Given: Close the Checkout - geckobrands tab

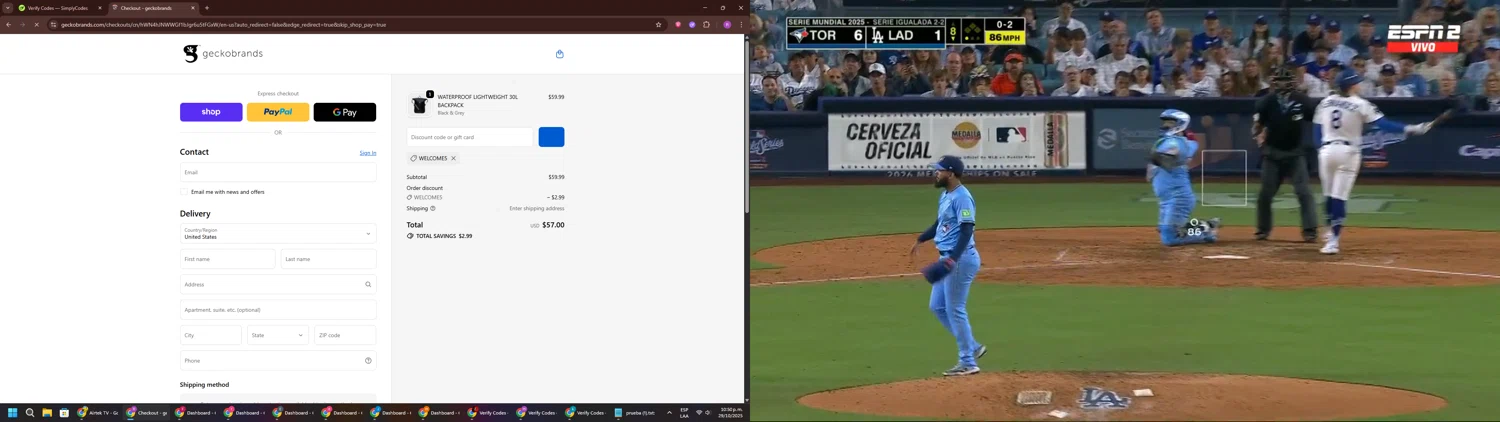Looking at the screenshot, I should (193, 8).
